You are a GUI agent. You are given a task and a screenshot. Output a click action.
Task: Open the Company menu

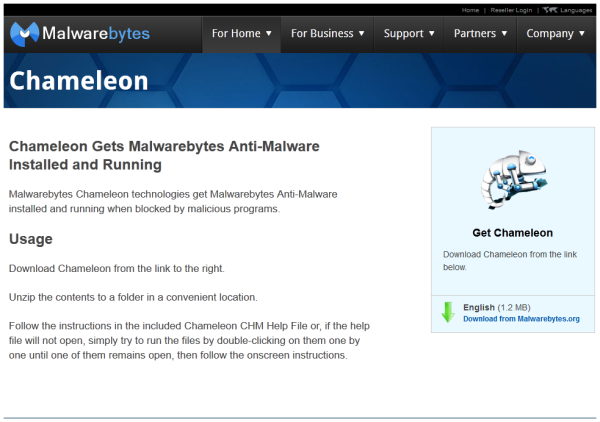[x=556, y=34]
